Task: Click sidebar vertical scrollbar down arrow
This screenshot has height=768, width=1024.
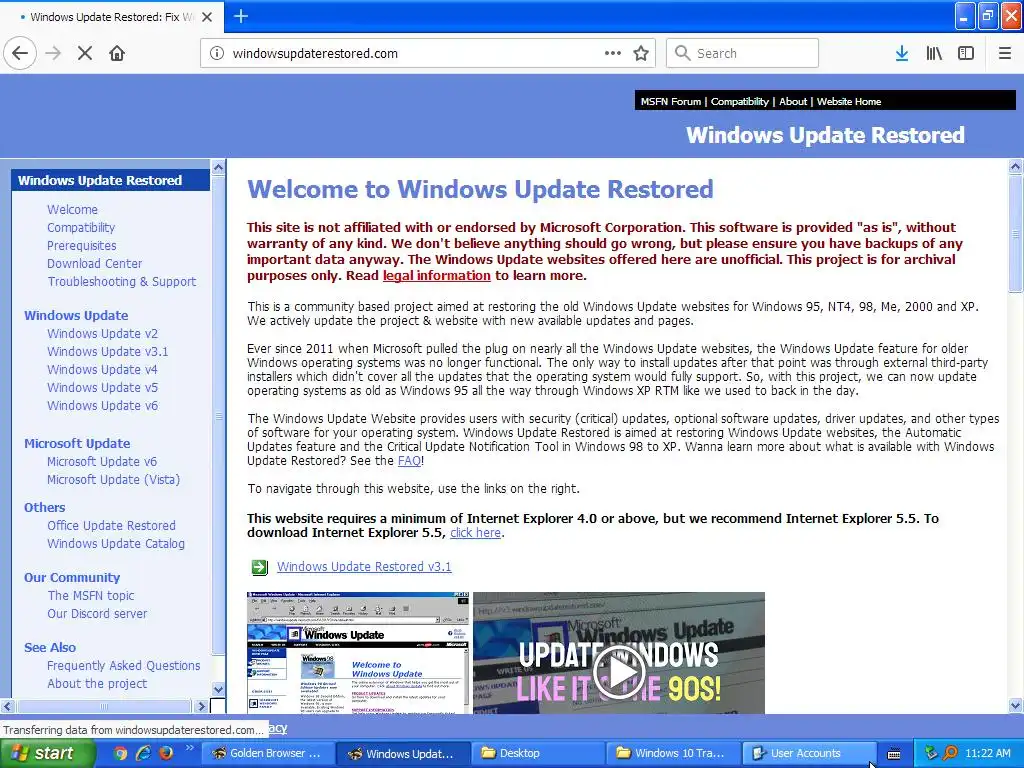Action: [x=218, y=690]
